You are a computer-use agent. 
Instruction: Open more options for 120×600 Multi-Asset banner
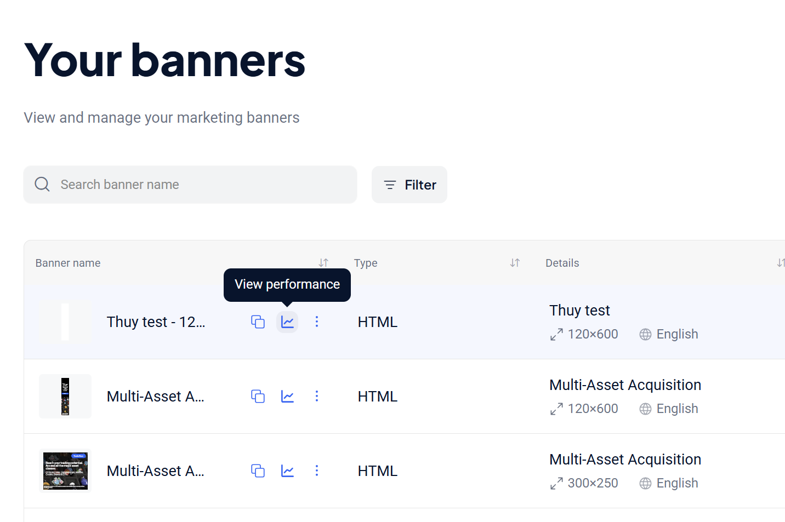316,396
